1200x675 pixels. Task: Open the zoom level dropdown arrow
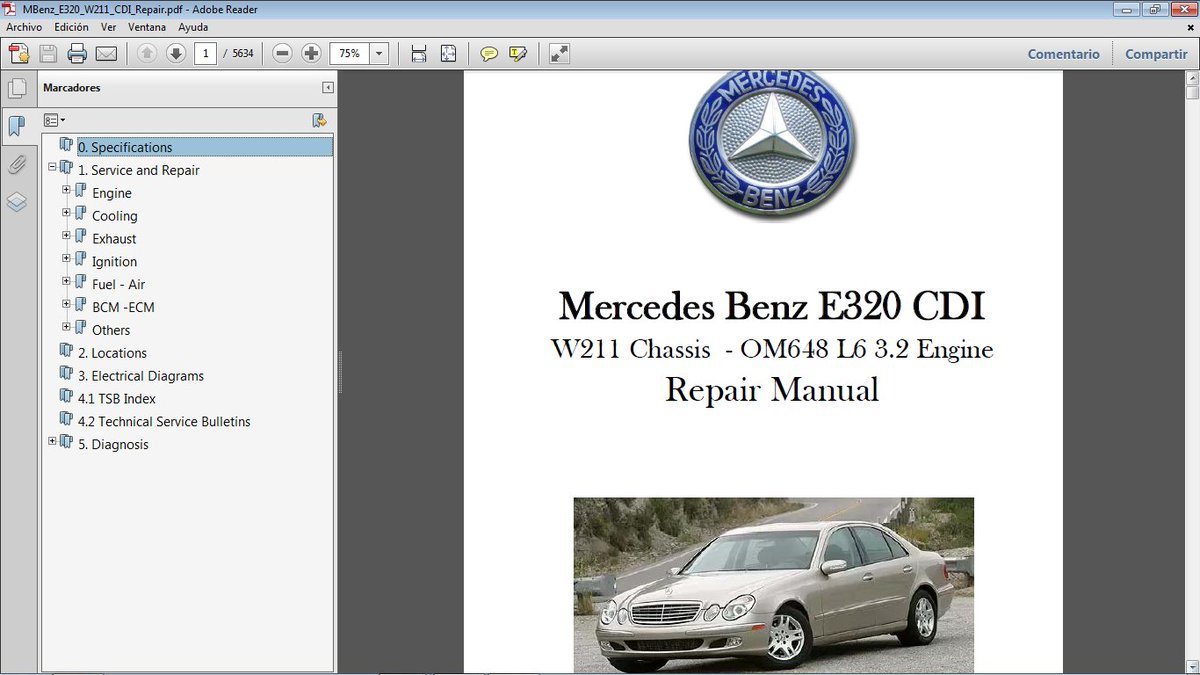(379, 54)
